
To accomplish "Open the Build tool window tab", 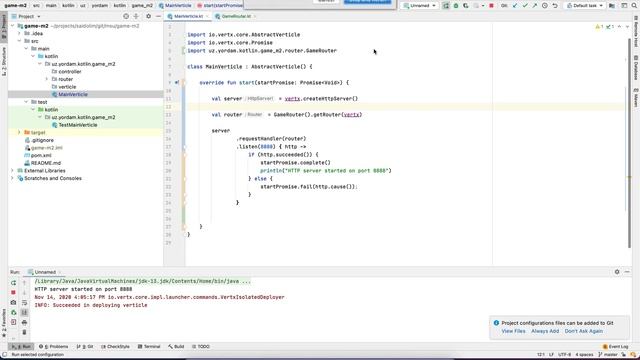I will 176,347.
